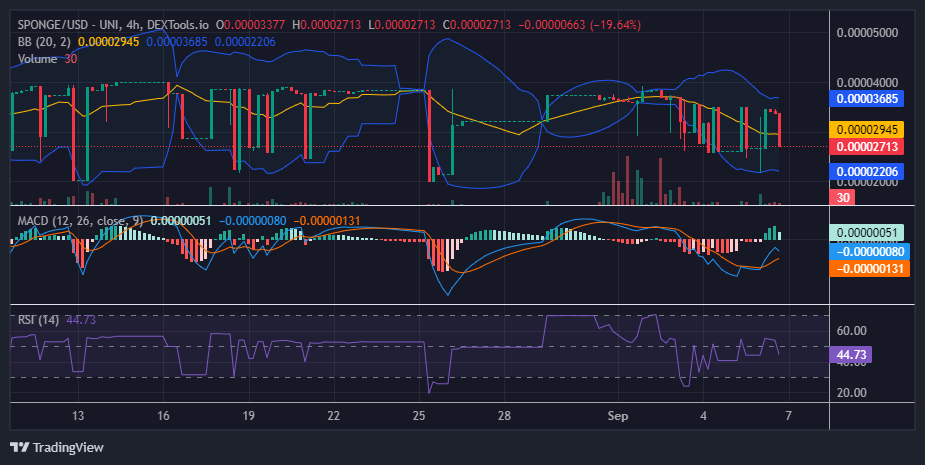
Task: Click the RSI 20.00 axis label
Action: coord(851,392)
